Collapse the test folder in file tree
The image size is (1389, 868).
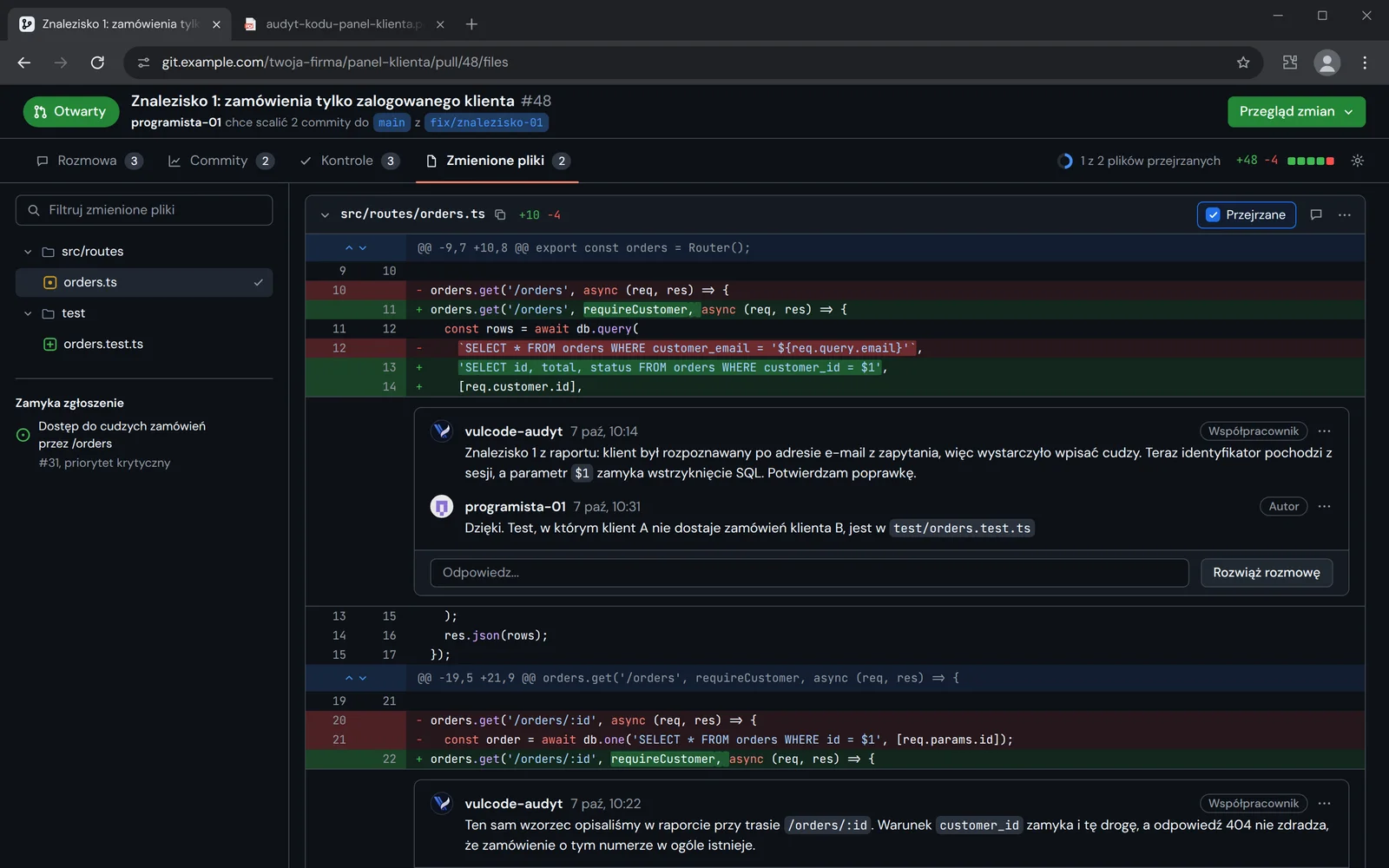28,313
